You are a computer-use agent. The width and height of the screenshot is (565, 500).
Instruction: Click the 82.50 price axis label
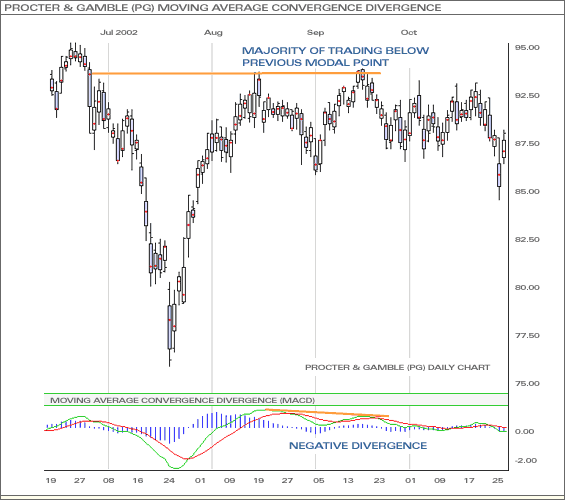pyautogui.click(x=527, y=239)
